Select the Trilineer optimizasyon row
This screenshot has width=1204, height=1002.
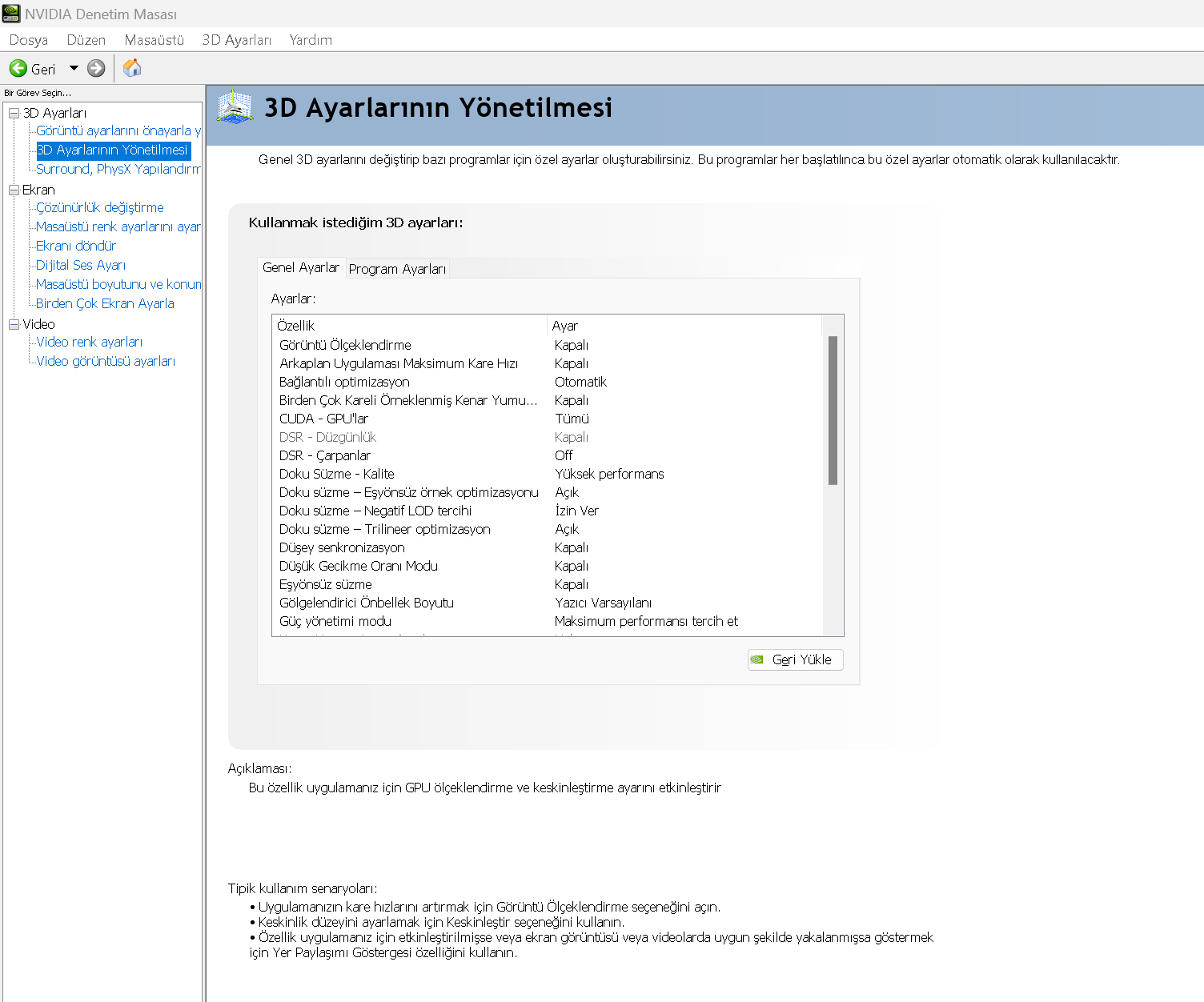[x=548, y=529]
